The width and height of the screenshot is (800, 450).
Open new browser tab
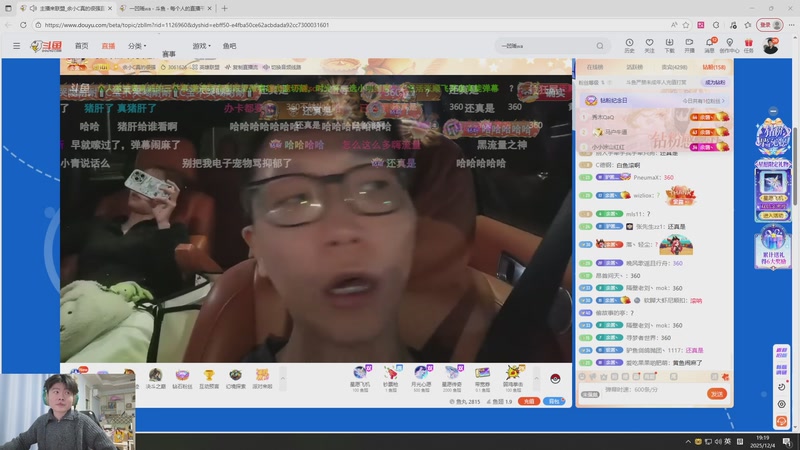pos(224,8)
